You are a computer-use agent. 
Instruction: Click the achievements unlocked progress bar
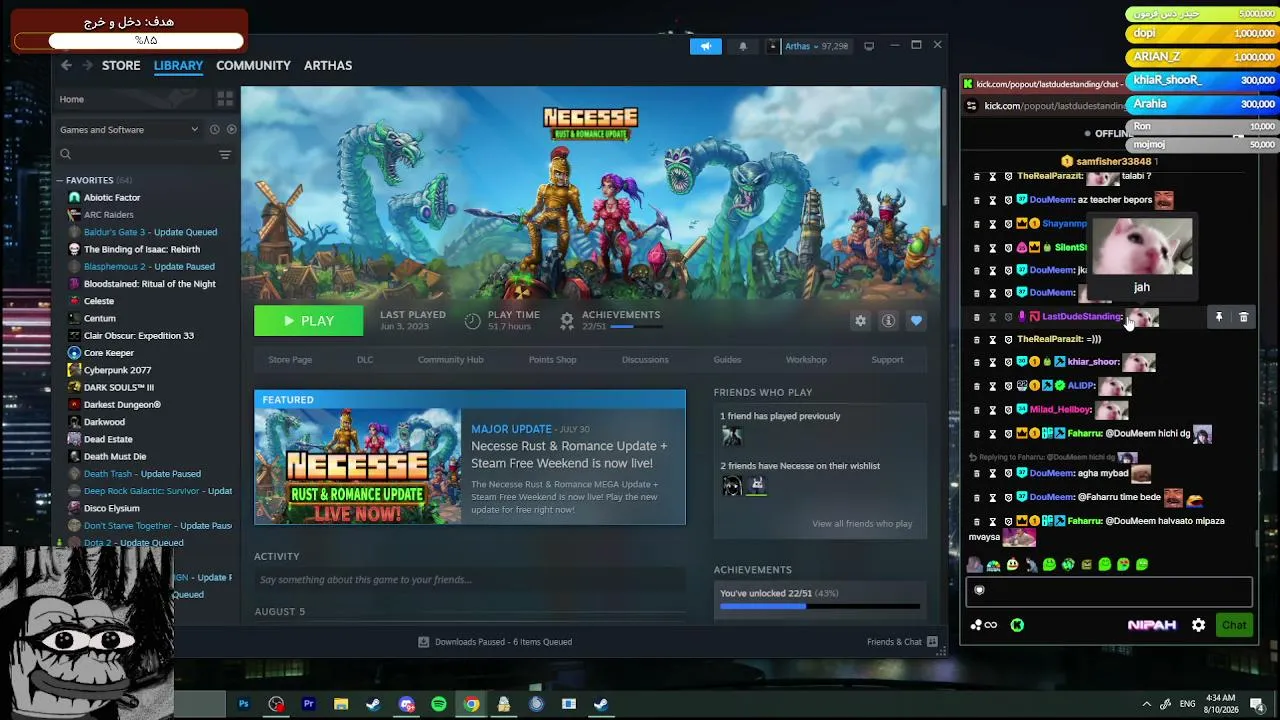(820, 606)
